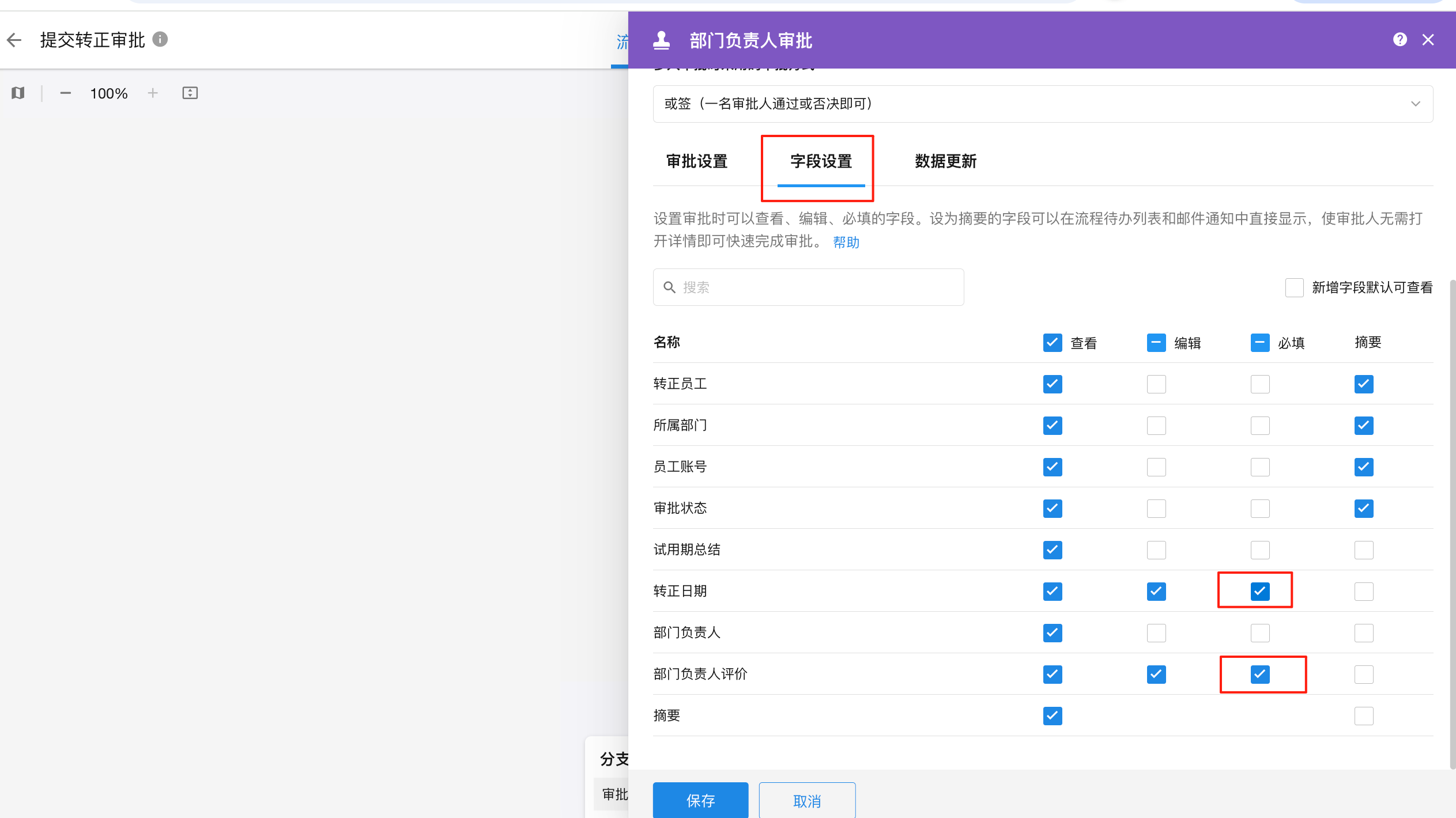Toggle the 编辑 select-all header checkbox

coord(1156,343)
